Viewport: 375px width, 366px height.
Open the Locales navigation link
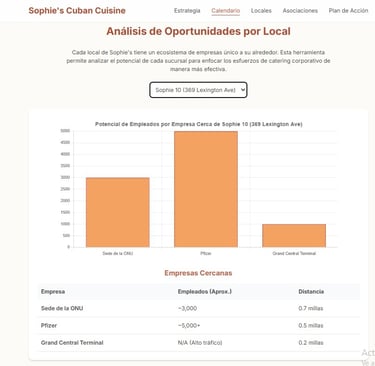[261, 11]
